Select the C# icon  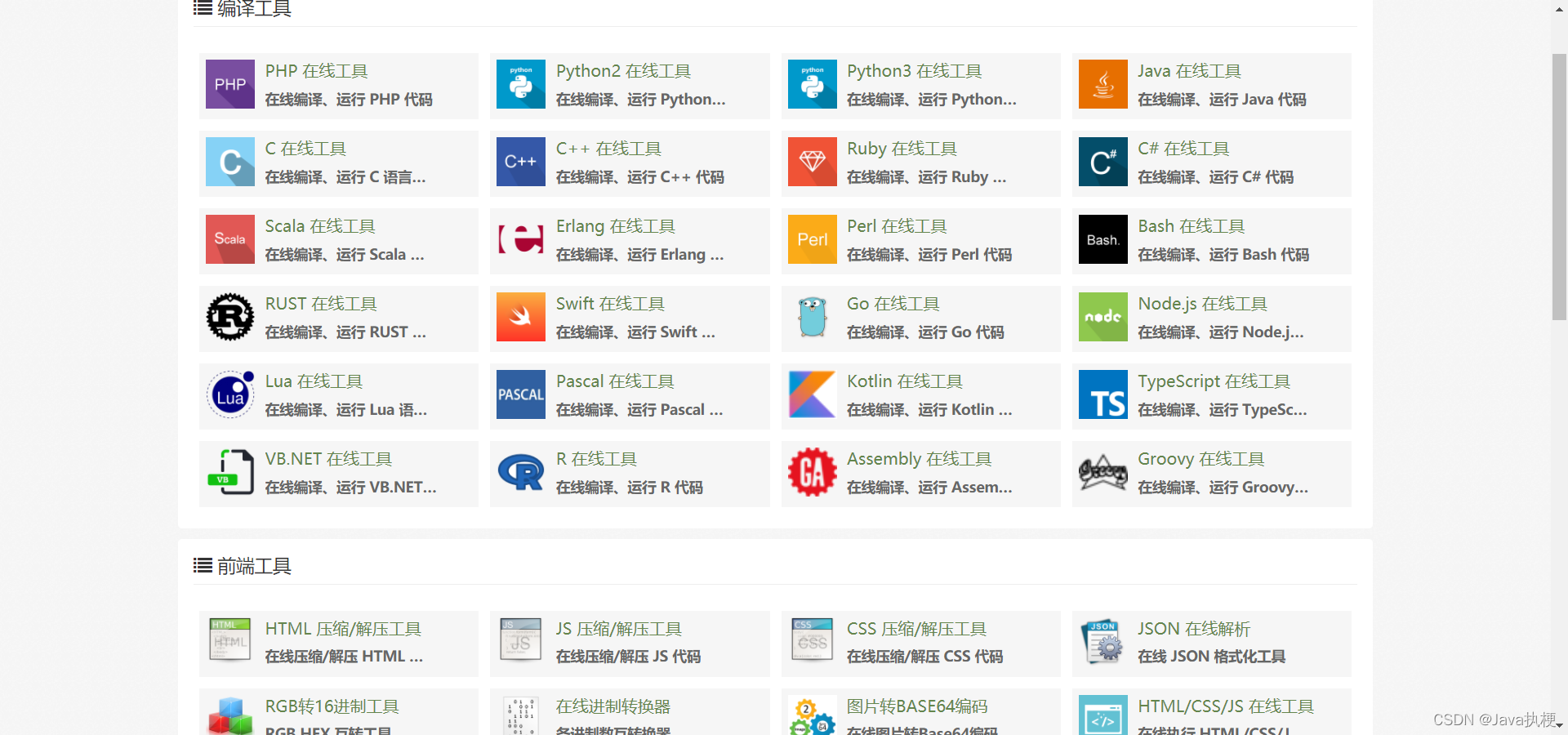tap(1103, 162)
